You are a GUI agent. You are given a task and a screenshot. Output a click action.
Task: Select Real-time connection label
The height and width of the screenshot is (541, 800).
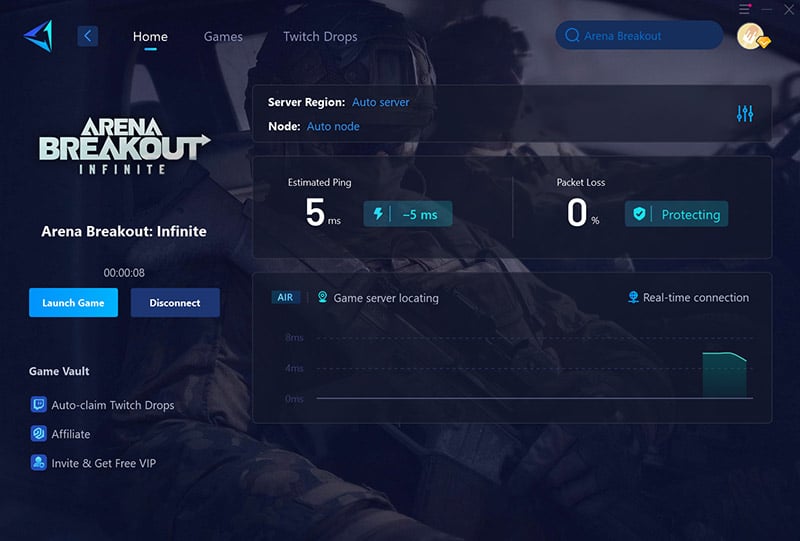(696, 298)
